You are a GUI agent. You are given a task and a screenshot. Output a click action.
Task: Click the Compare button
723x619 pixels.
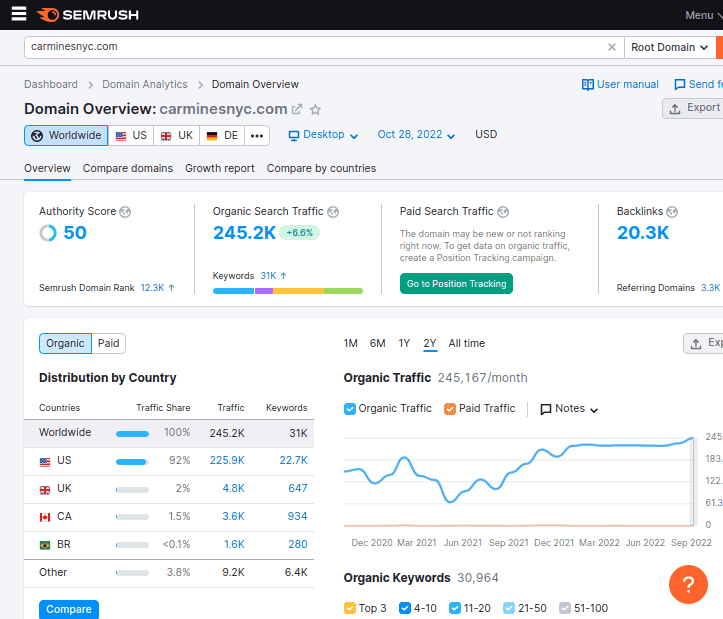(x=69, y=609)
